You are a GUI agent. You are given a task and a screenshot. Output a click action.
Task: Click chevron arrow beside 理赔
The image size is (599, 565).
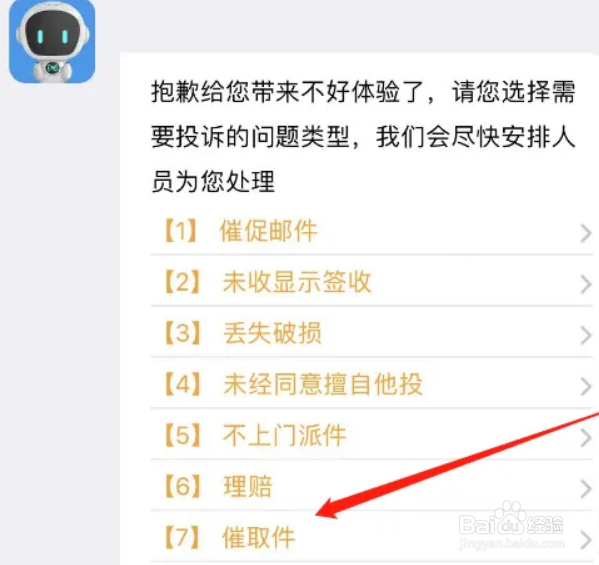pos(586,489)
